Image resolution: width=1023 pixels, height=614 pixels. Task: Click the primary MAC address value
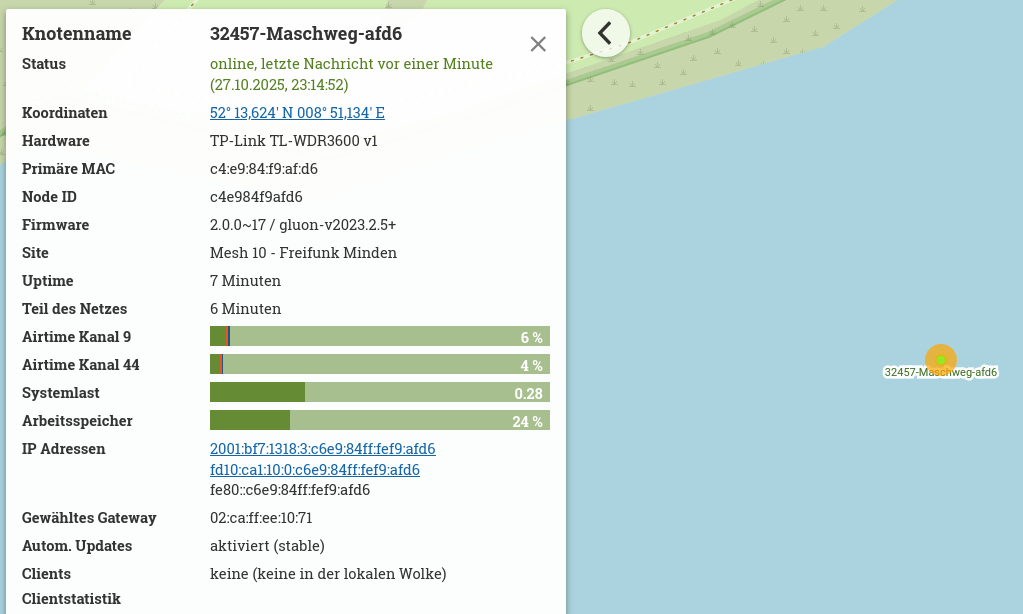[264, 169]
